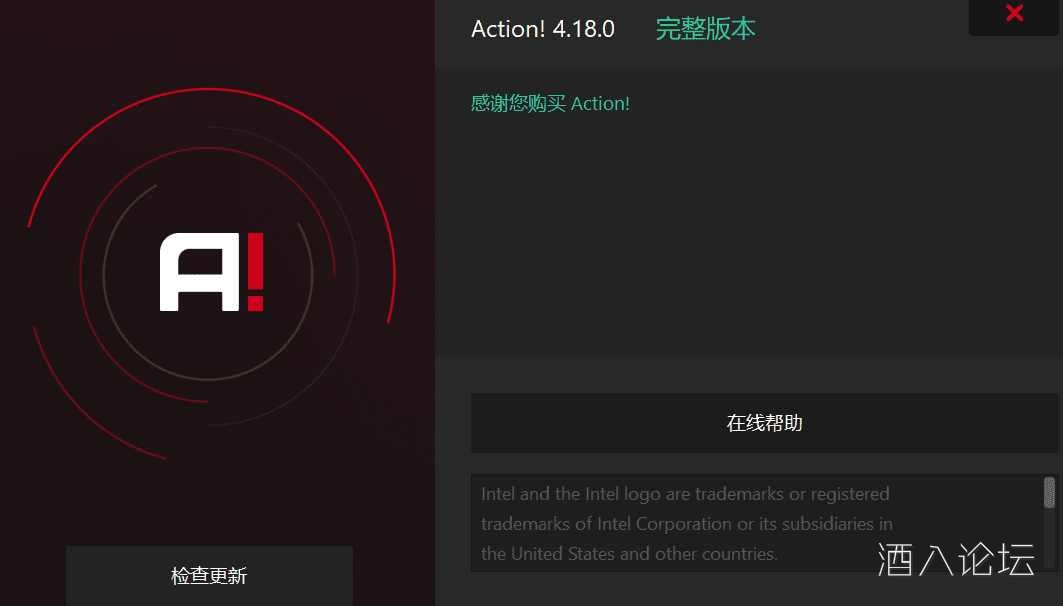The width and height of the screenshot is (1063, 606).
Task: Click the 'trademarks of Intel Corporation' line
Action: (x=686, y=524)
